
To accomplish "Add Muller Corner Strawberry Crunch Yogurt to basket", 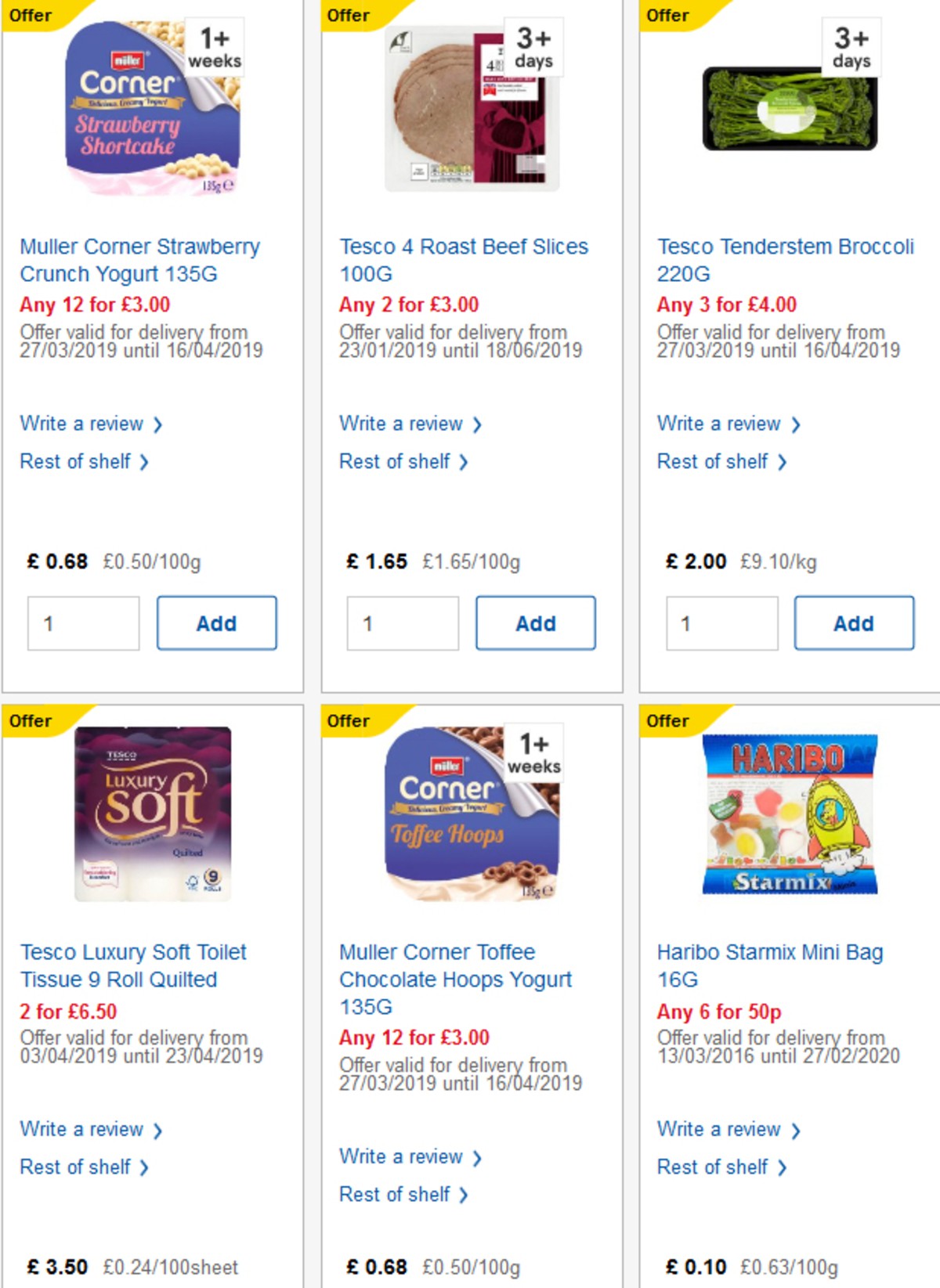I will 217,622.
